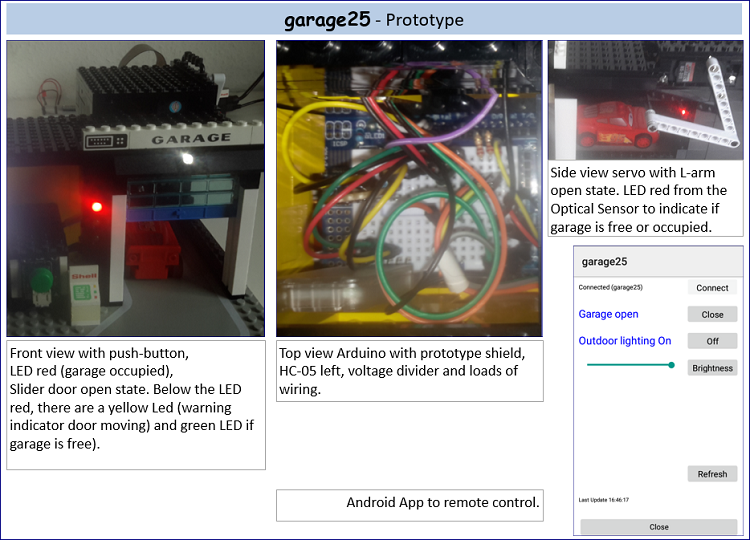Click the 'Garage open' status text
Screen dimensions: 750x540
pyautogui.click(x=608, y=314)
